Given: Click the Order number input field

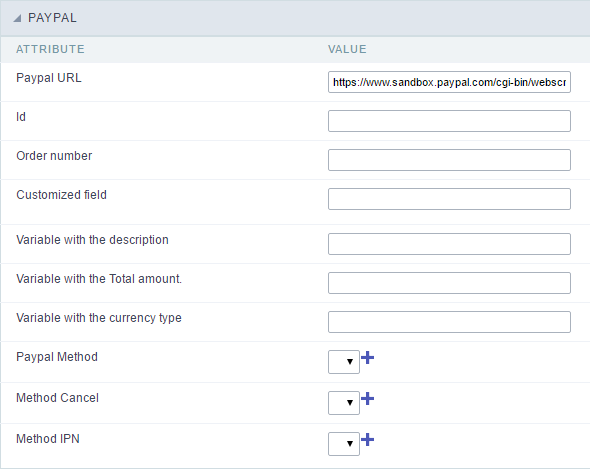Looking at the screenshot, I should (x=449, y=160).
